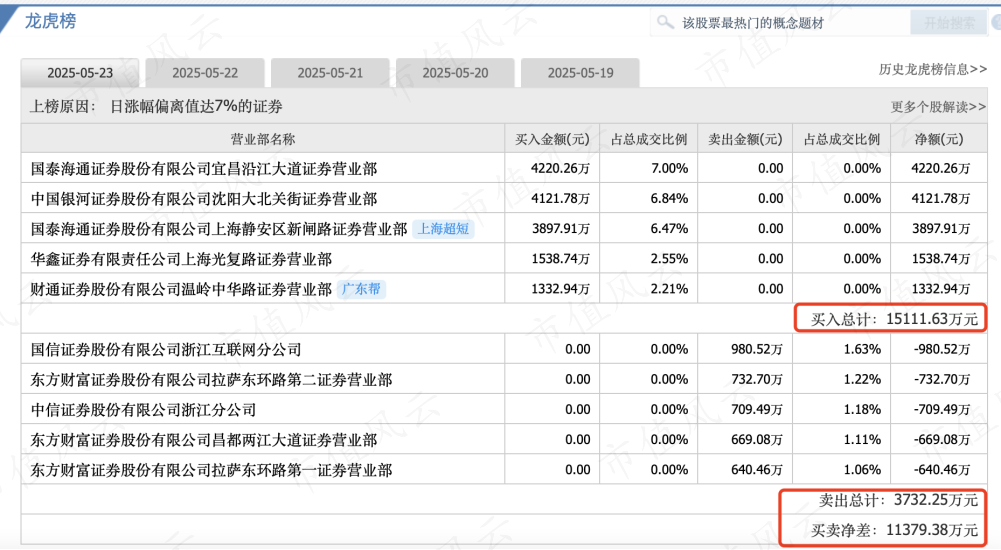Viewport: 1001px width, 550px height.
Task: Select 国信证券浙江互联网分公司 entry
Action: pyautogui.click(x=166, y=350)
